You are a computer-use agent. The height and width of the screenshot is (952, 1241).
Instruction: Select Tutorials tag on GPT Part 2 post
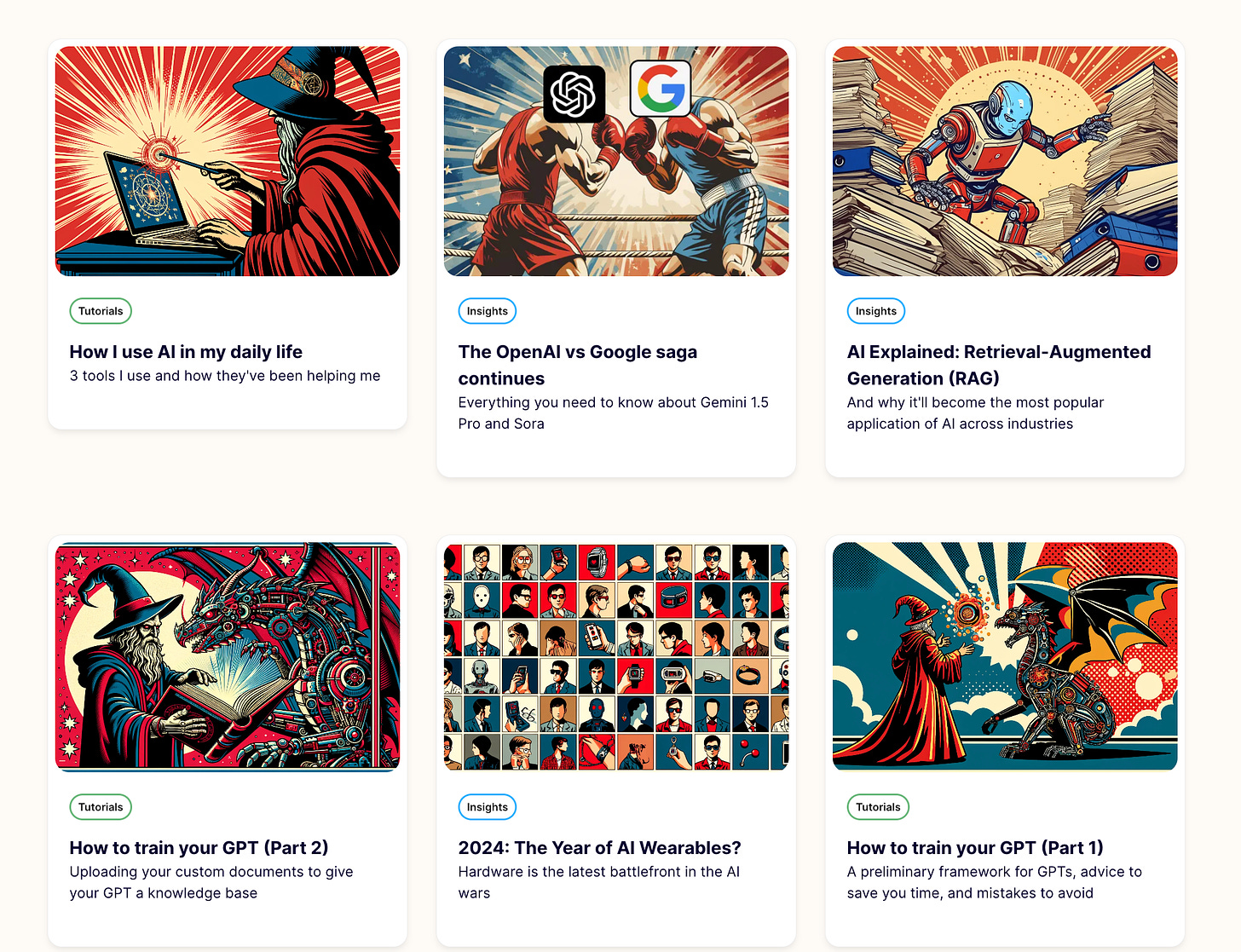pyautogui.click(x=101, y=807)
